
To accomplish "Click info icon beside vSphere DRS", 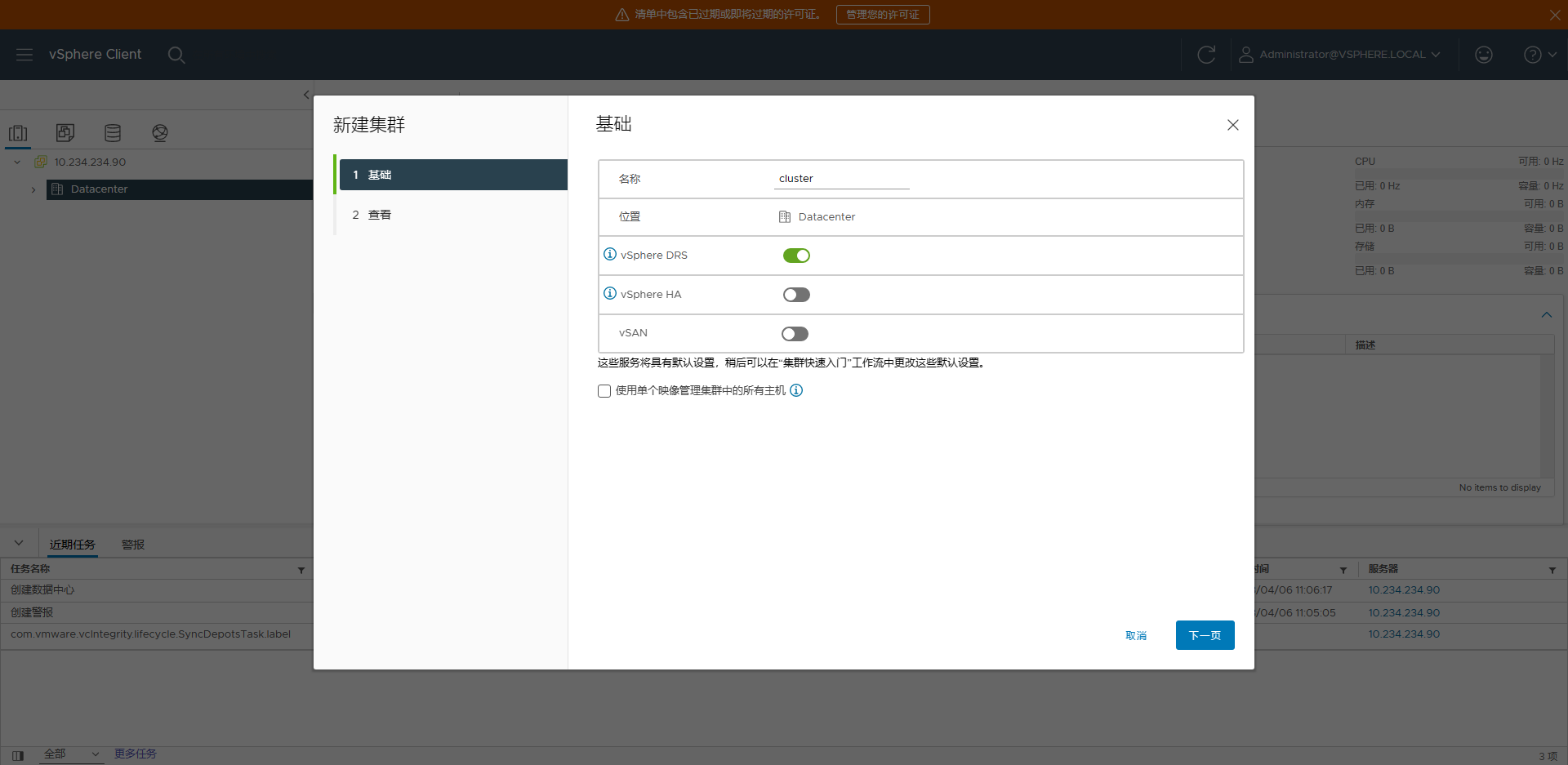I will point(610,255).
